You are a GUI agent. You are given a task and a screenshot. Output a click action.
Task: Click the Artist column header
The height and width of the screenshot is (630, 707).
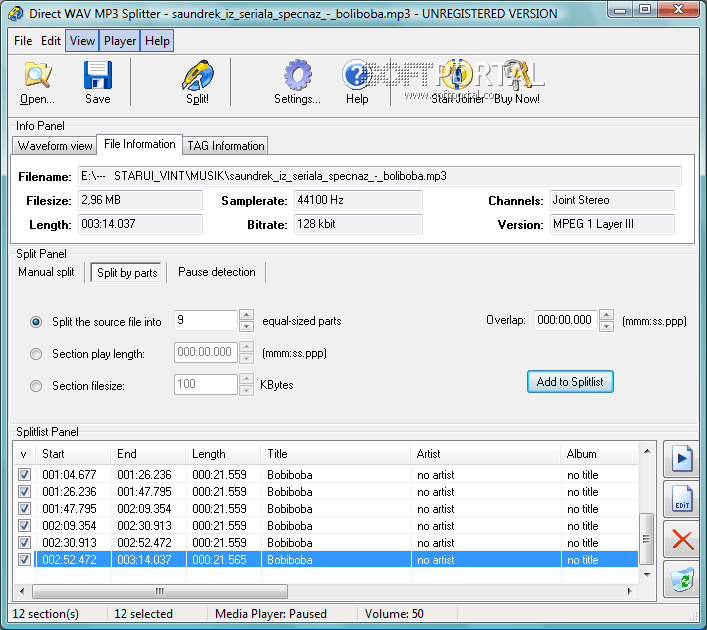(486, 454)
